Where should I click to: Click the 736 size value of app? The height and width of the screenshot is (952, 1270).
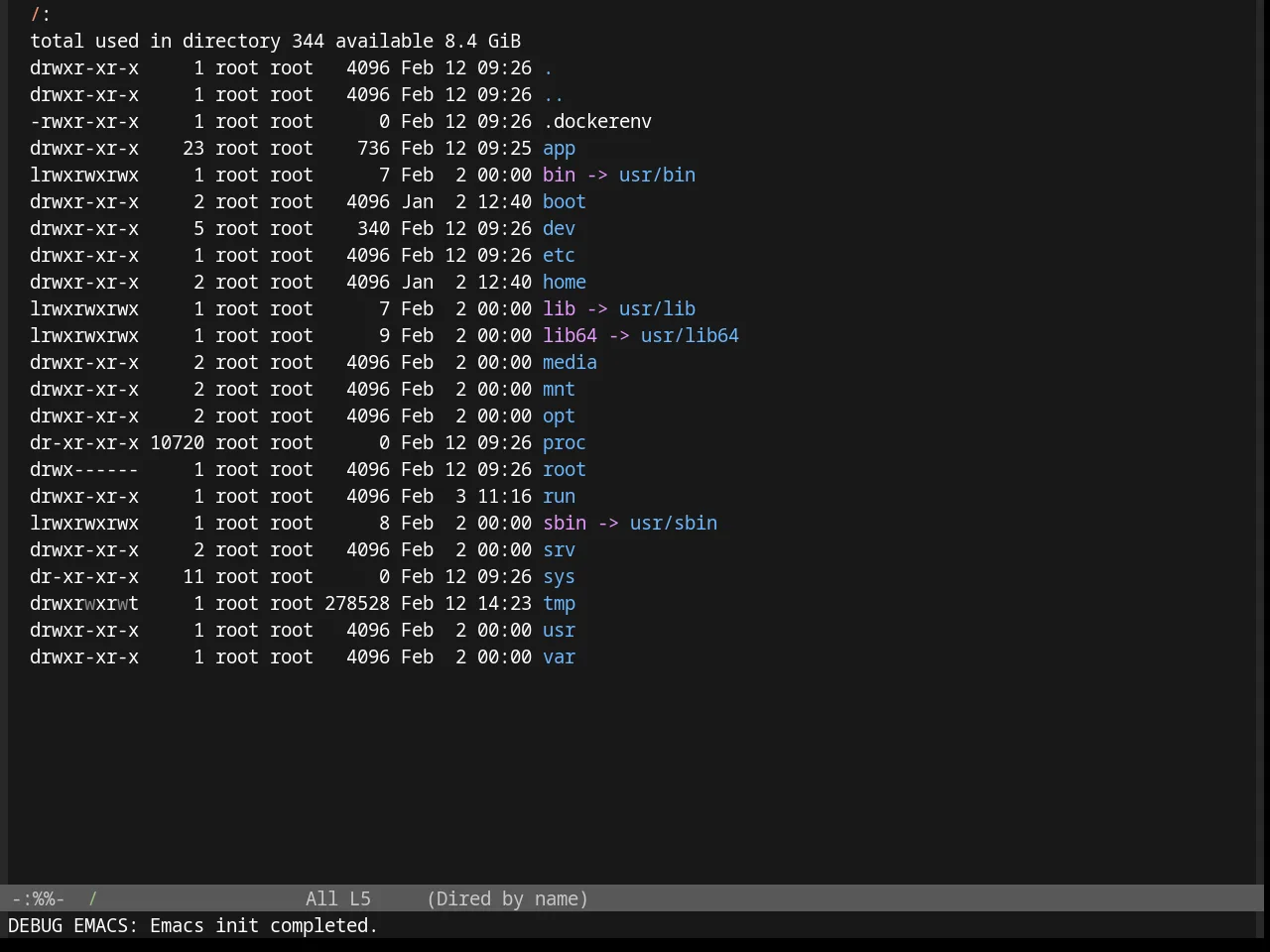373,149
